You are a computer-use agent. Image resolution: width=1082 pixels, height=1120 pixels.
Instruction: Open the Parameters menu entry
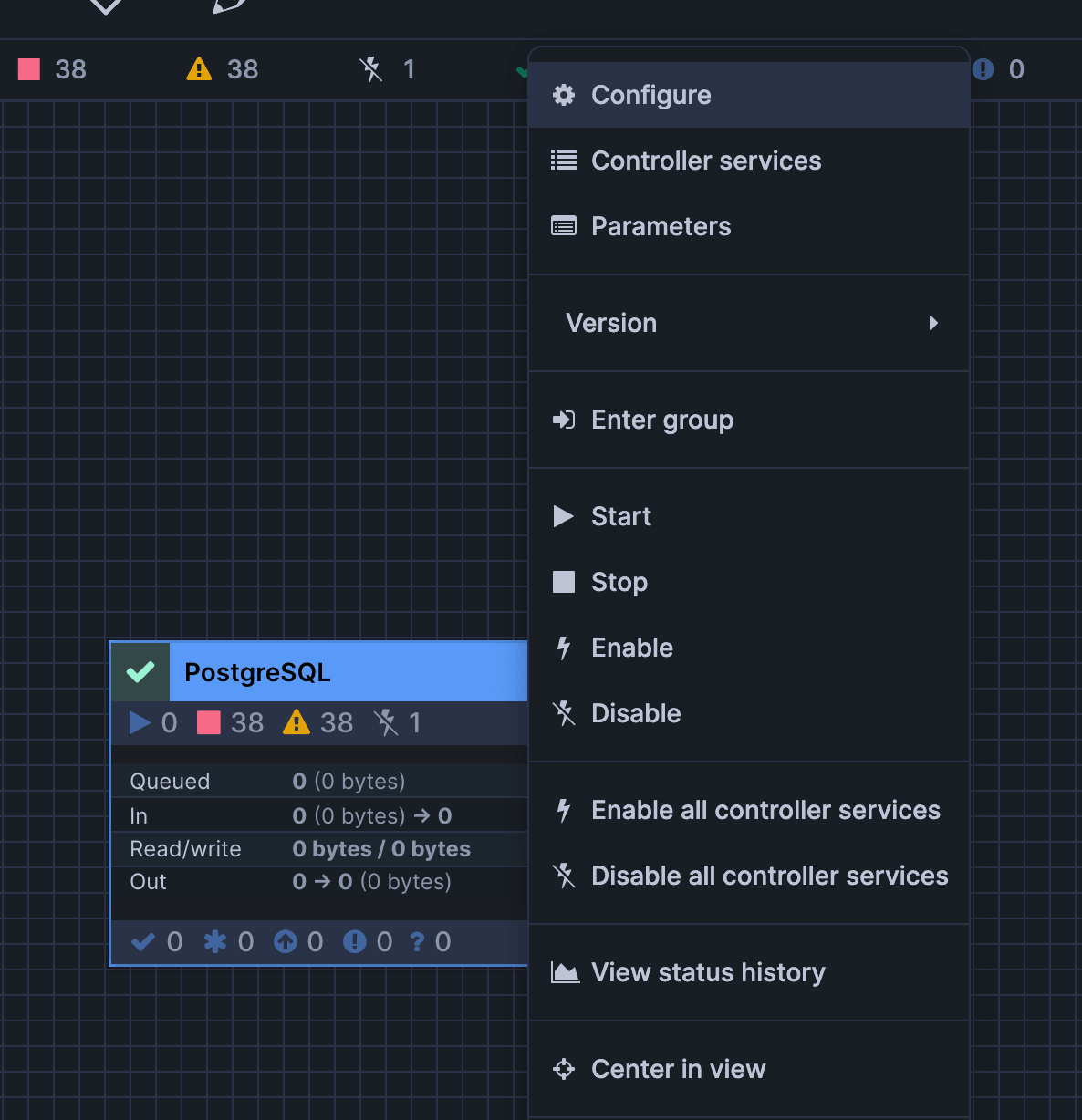(x=748, y=226)
